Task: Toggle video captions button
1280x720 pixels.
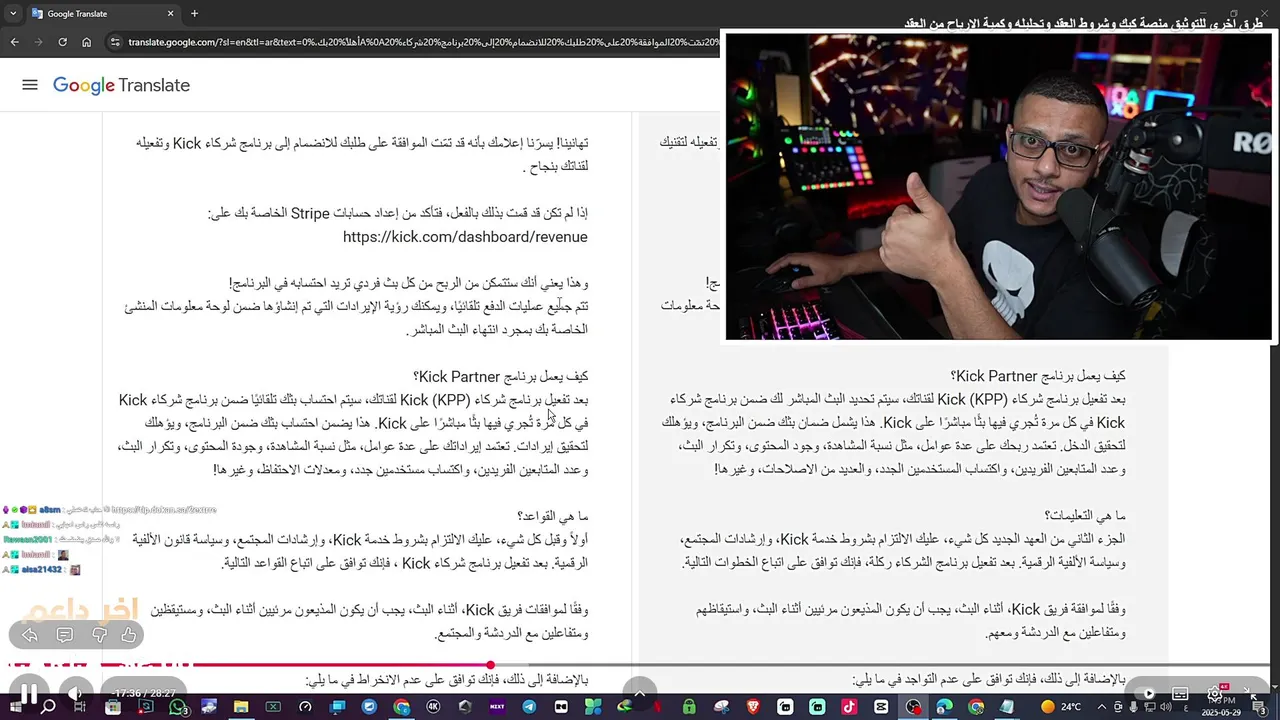Action: tap(1180, 693)
